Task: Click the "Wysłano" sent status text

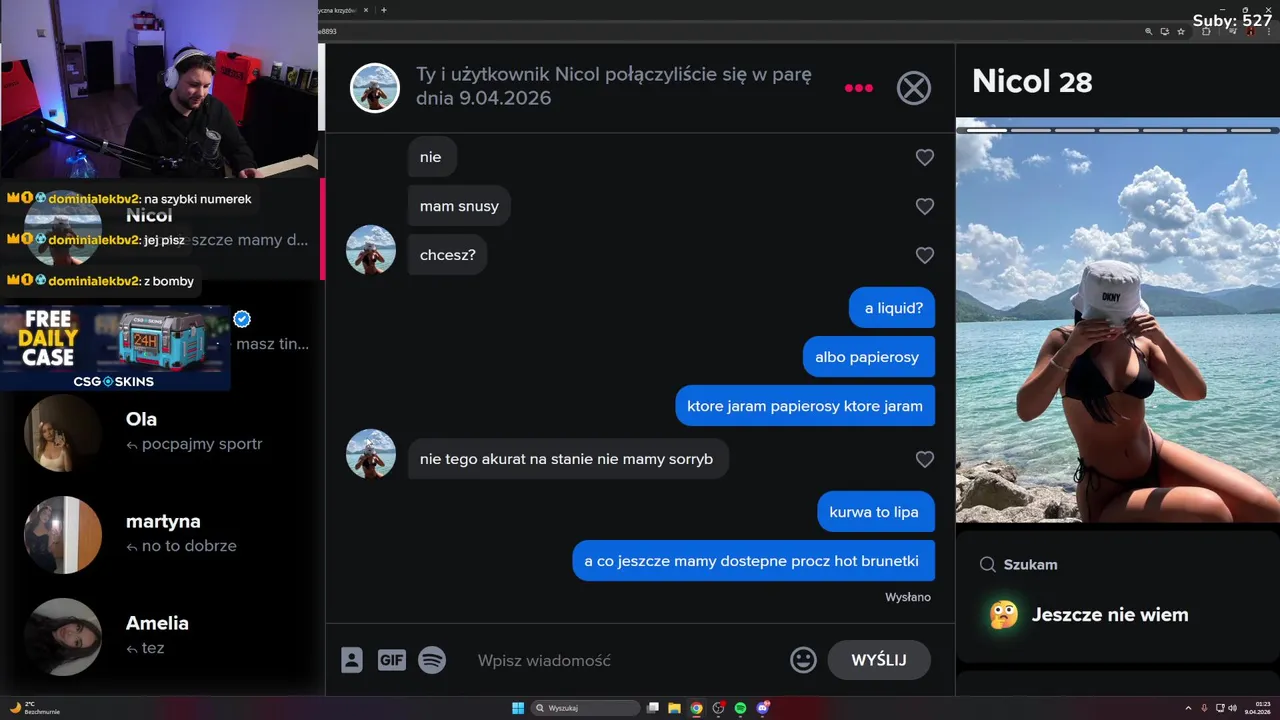Action: (x=908, y=597)
